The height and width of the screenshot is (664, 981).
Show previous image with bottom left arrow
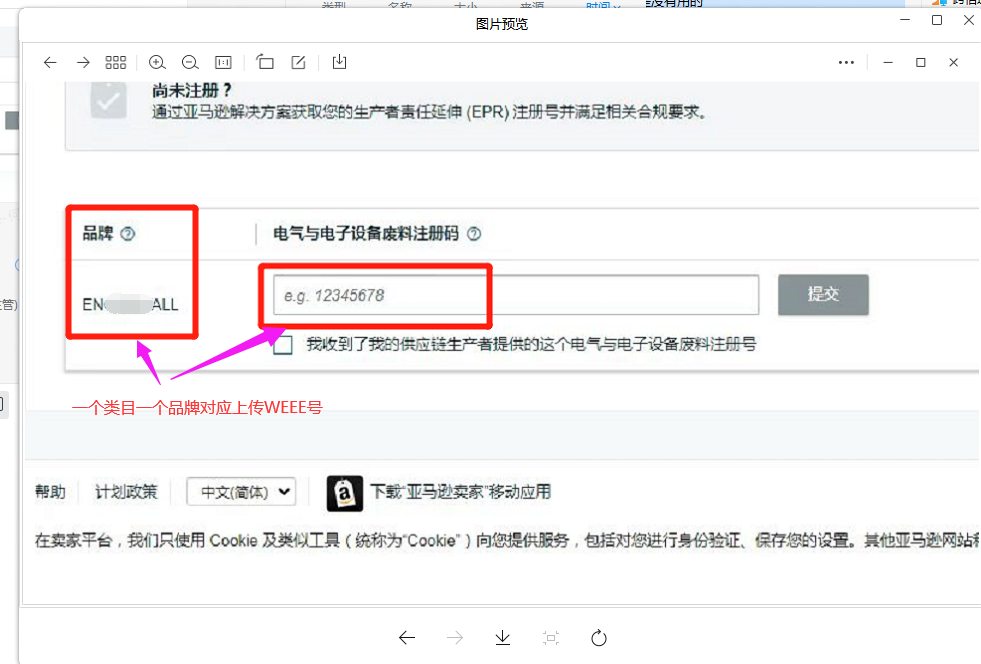[407, 638]
